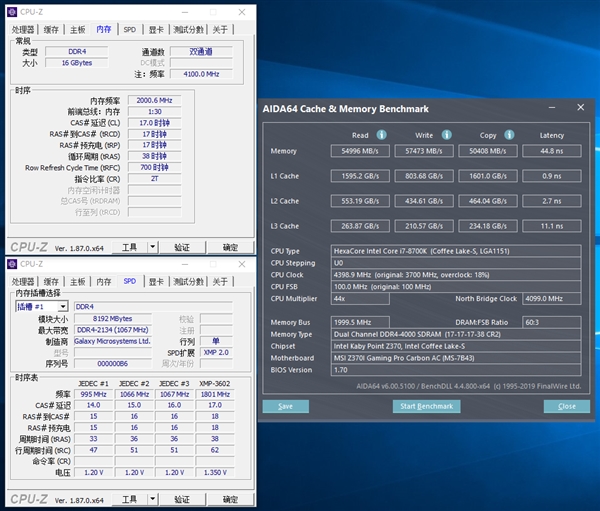The image size is (600, 511).
Task: Click the 1.350 V voltage cell
Action: tap(215, 472)
